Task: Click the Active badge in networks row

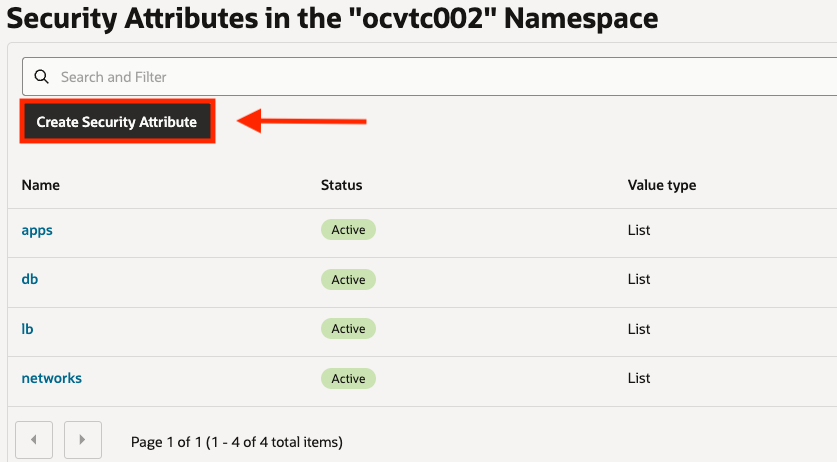Action: (x=348, y=379)
